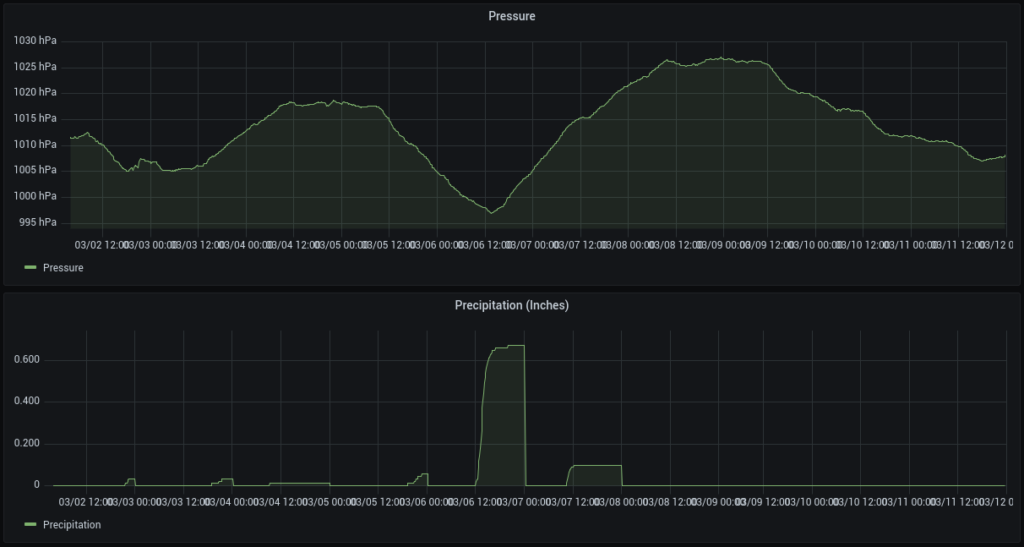The height and width of the screenshot is (547, 1024).
Task: Click the 0.400 precipitation y-axis label
Action: 26,402
